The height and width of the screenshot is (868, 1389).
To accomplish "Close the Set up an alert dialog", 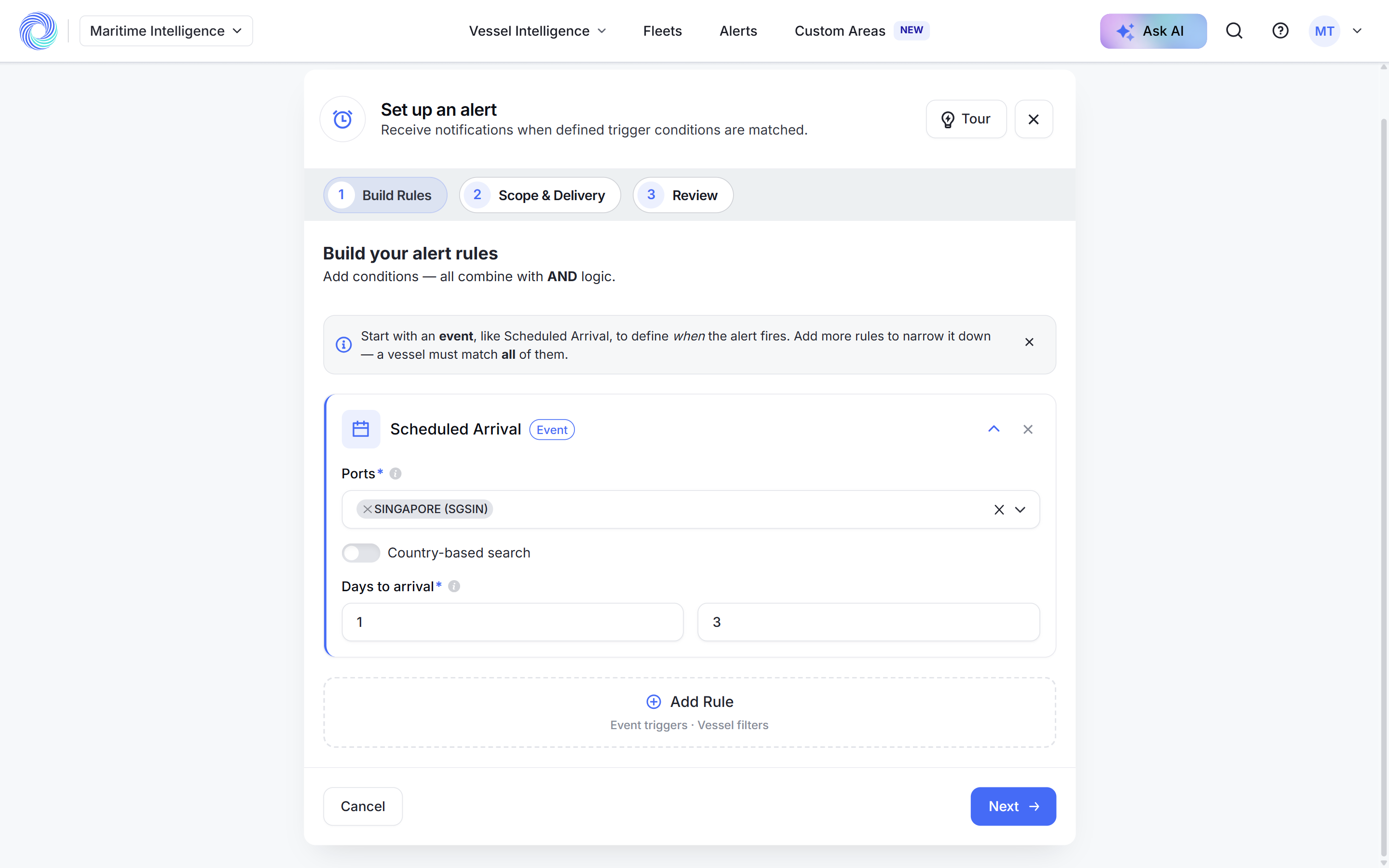I will point(1033,119).
